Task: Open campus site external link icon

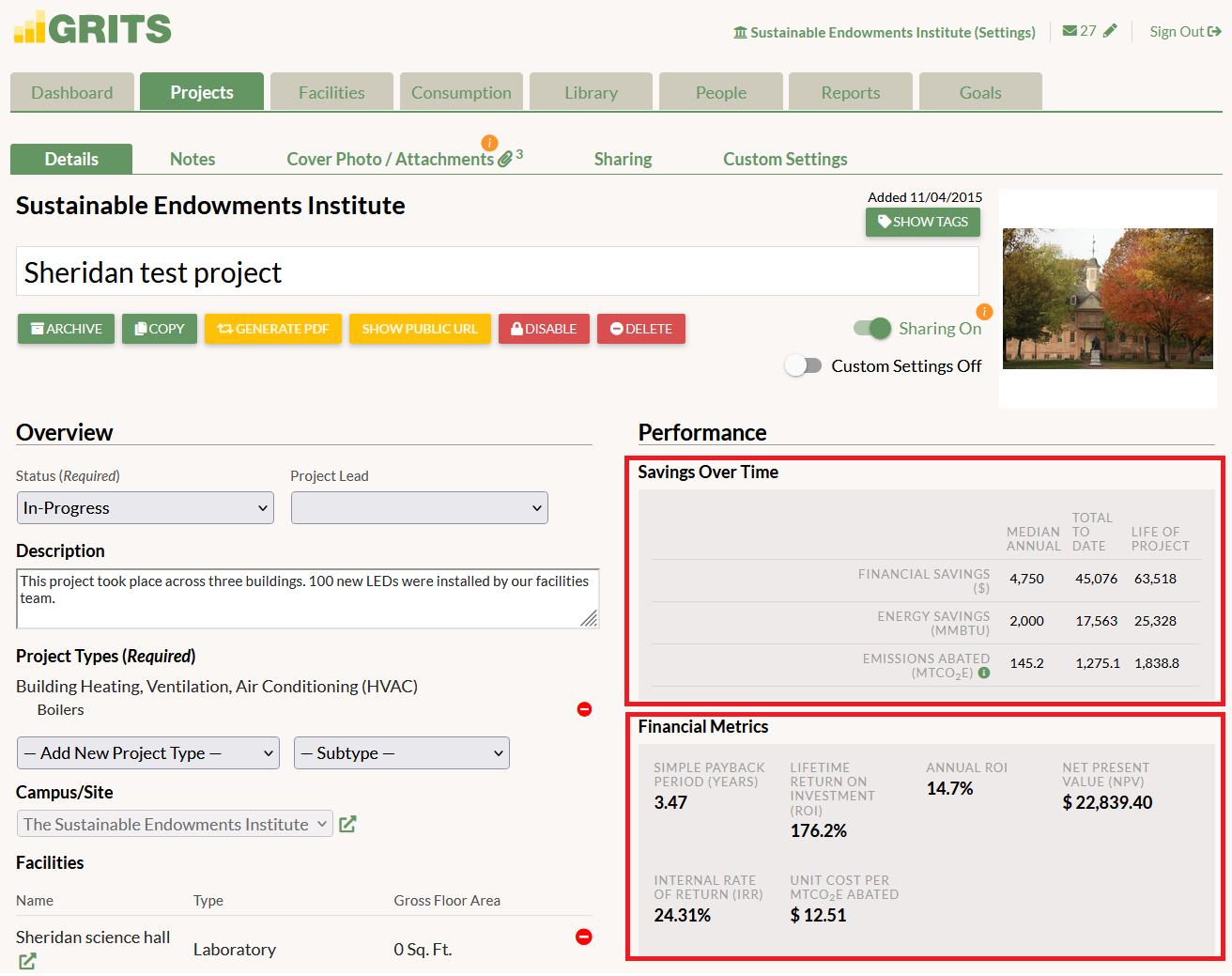Action: click(347, 824)
